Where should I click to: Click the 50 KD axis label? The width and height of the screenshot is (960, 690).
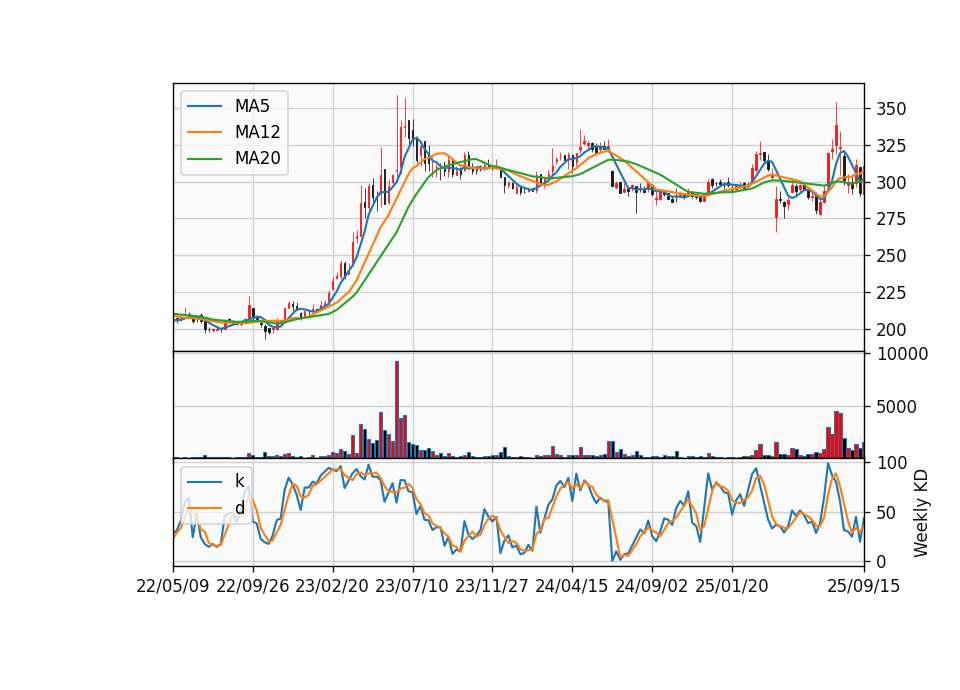tap(886, 513)
